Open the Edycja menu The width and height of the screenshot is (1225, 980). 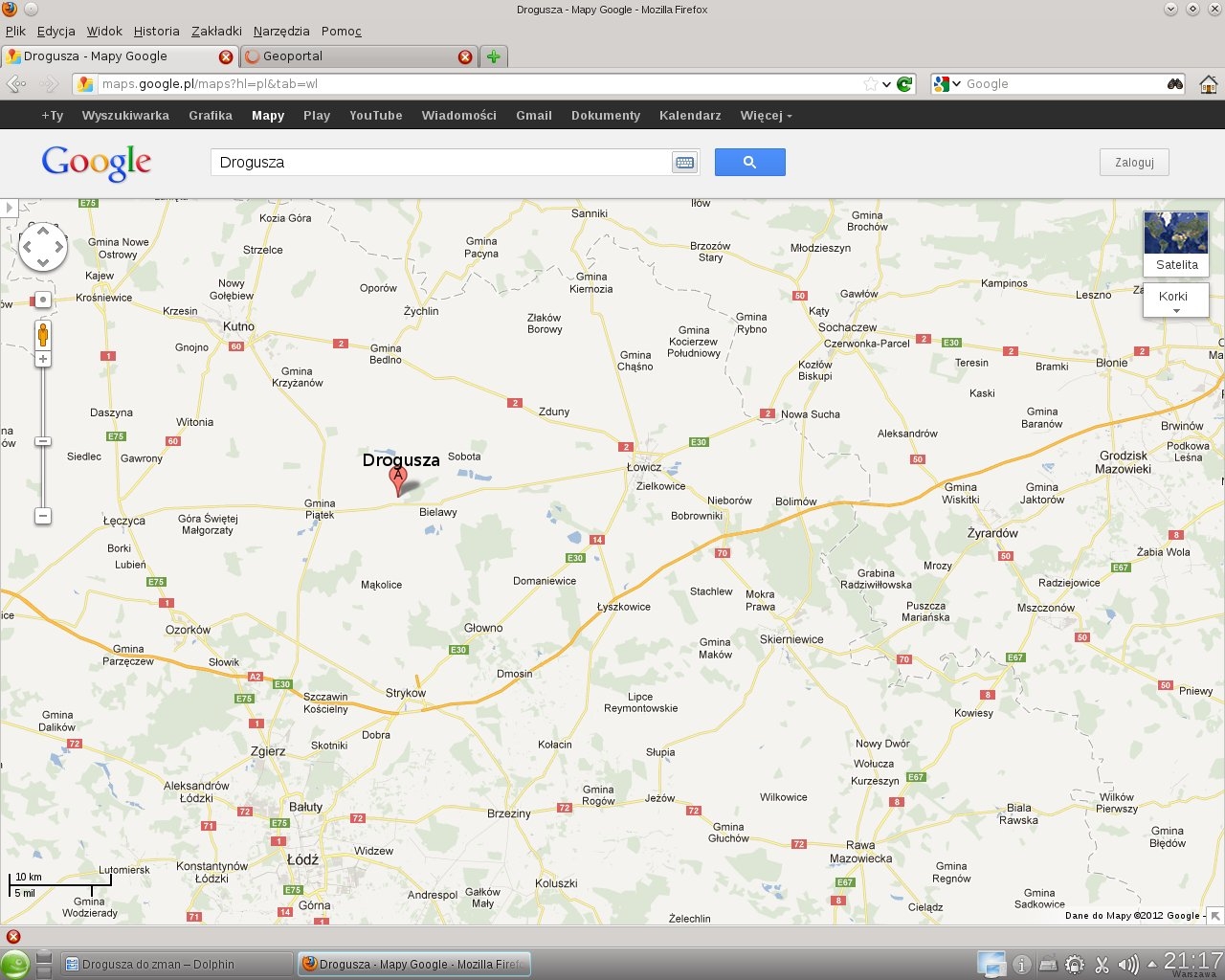pos(56,31)
